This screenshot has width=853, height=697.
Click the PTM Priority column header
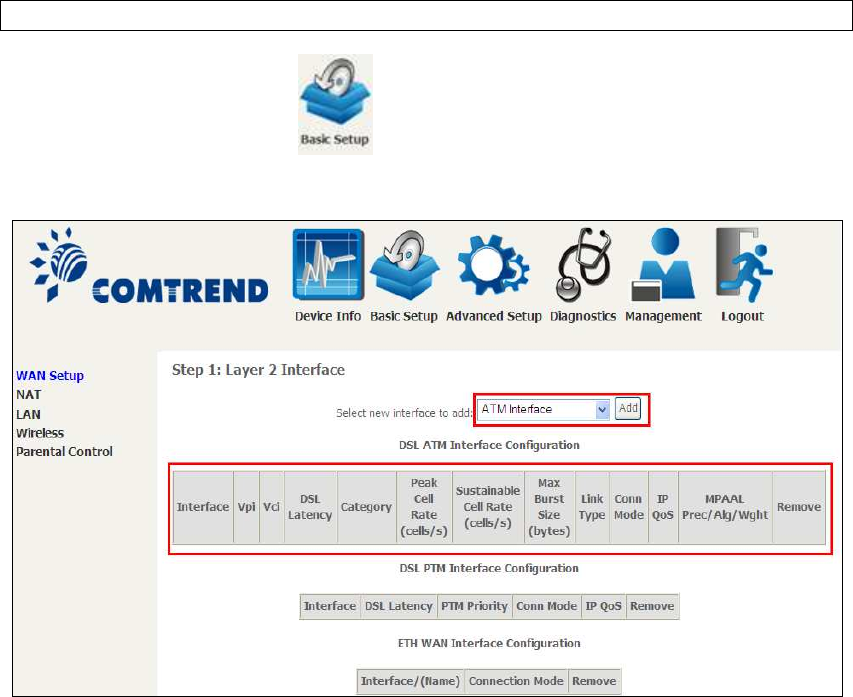point(474,606)
